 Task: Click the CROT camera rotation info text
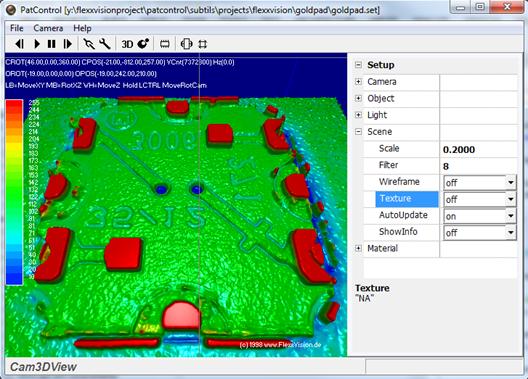point(120,62)
